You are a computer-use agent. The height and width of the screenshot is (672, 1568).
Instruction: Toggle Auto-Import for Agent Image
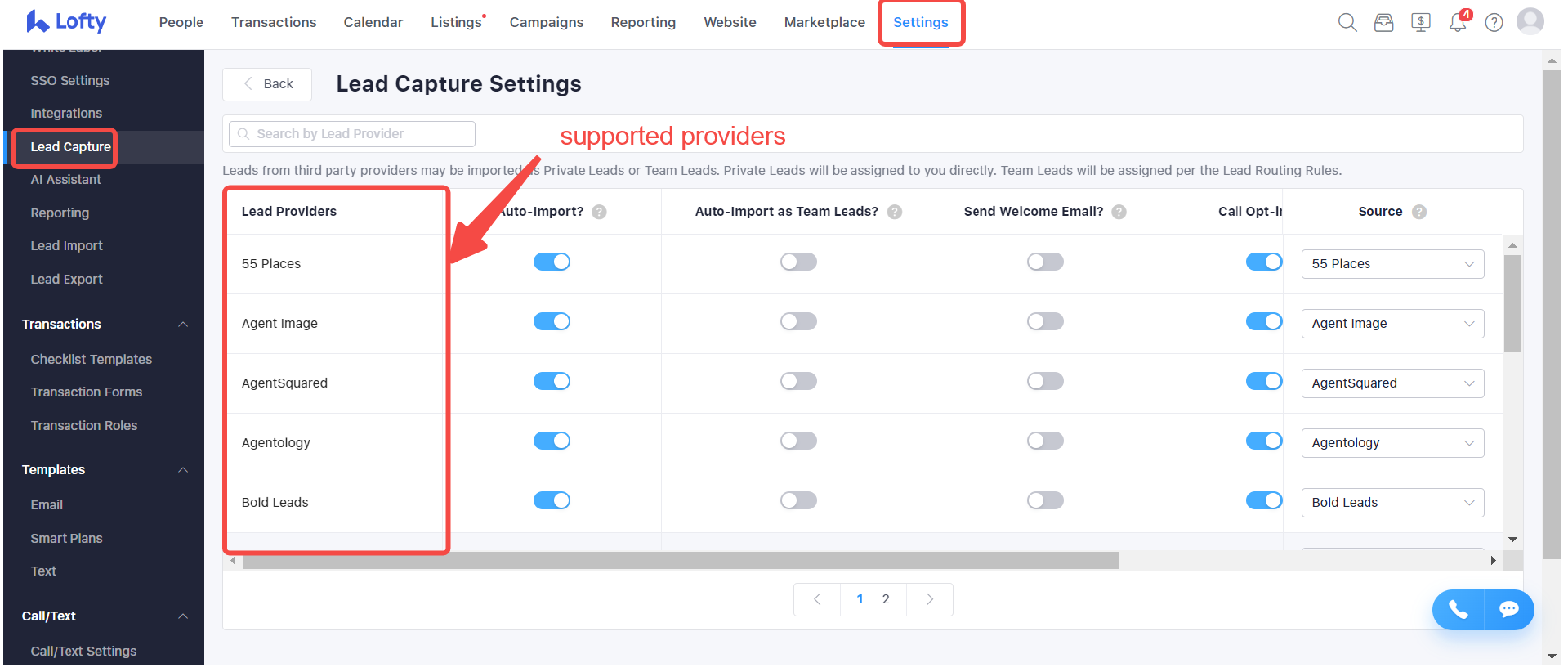(552, 321)
